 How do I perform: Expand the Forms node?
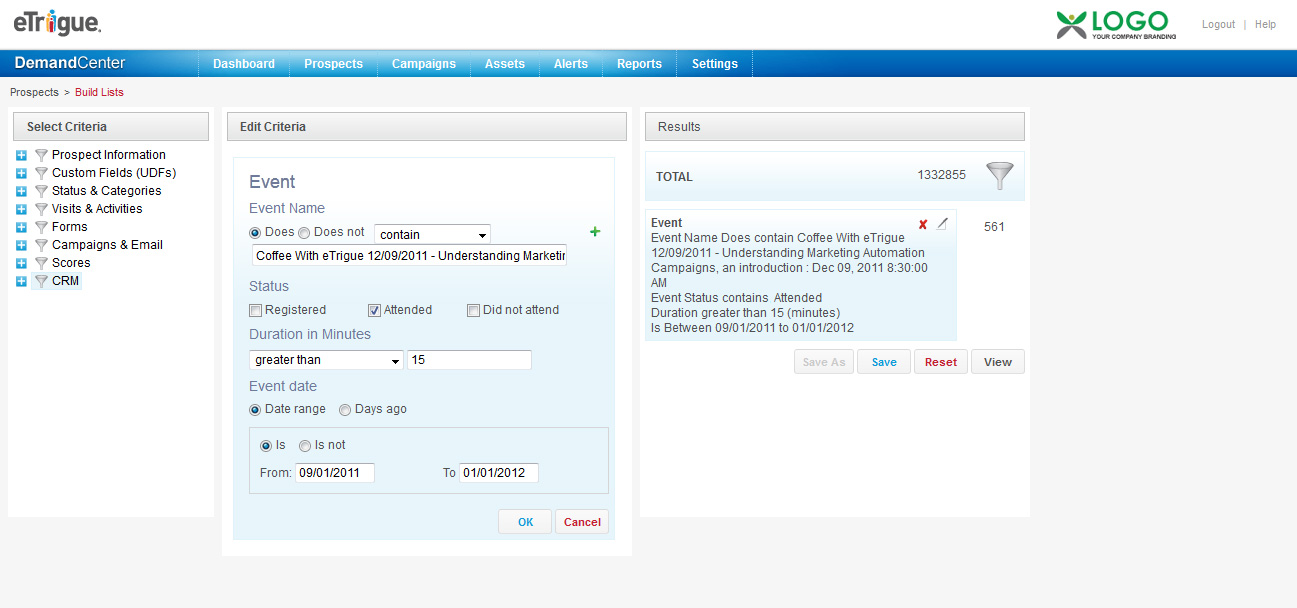(22, 227)
